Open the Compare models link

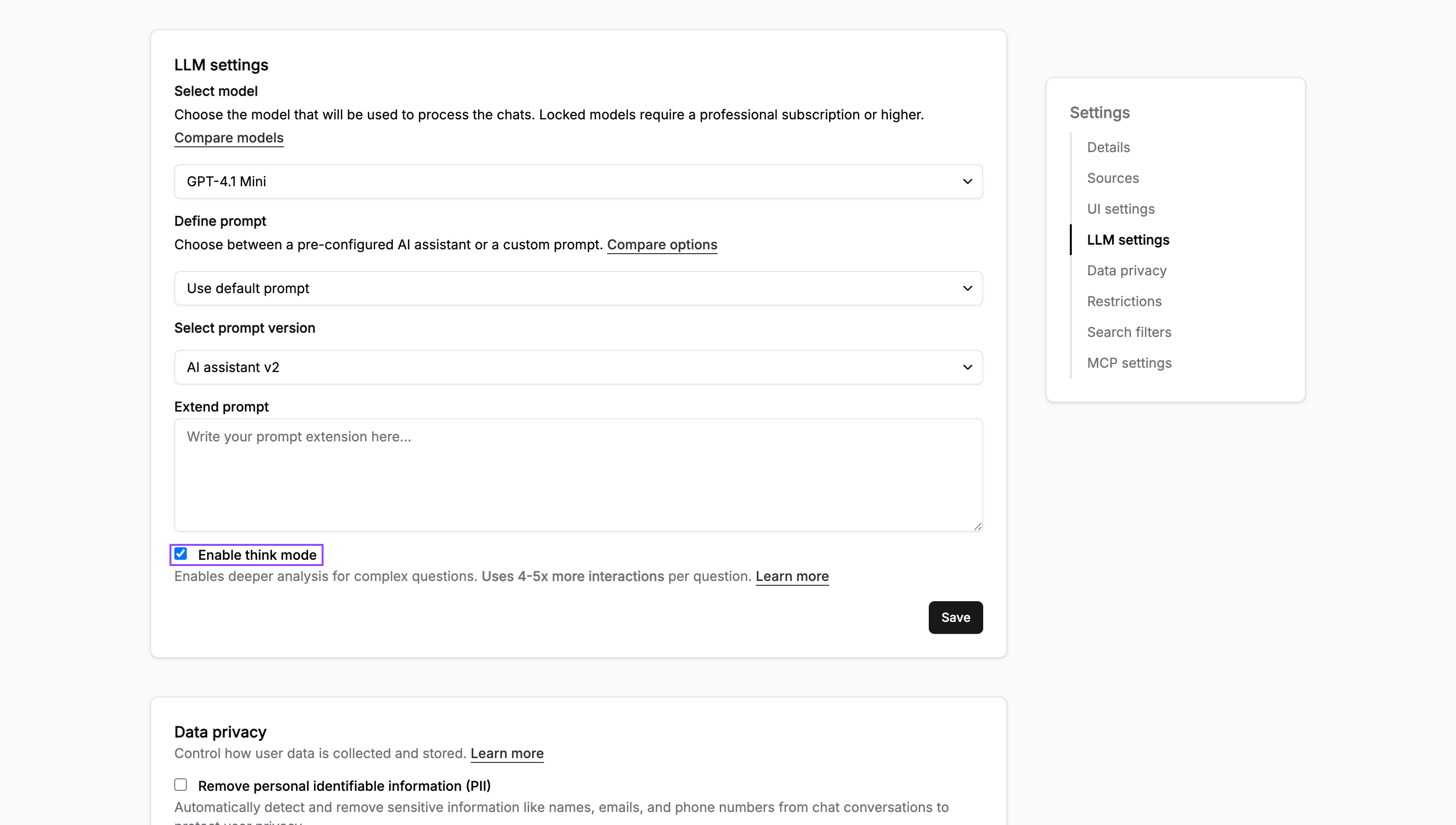228,138
